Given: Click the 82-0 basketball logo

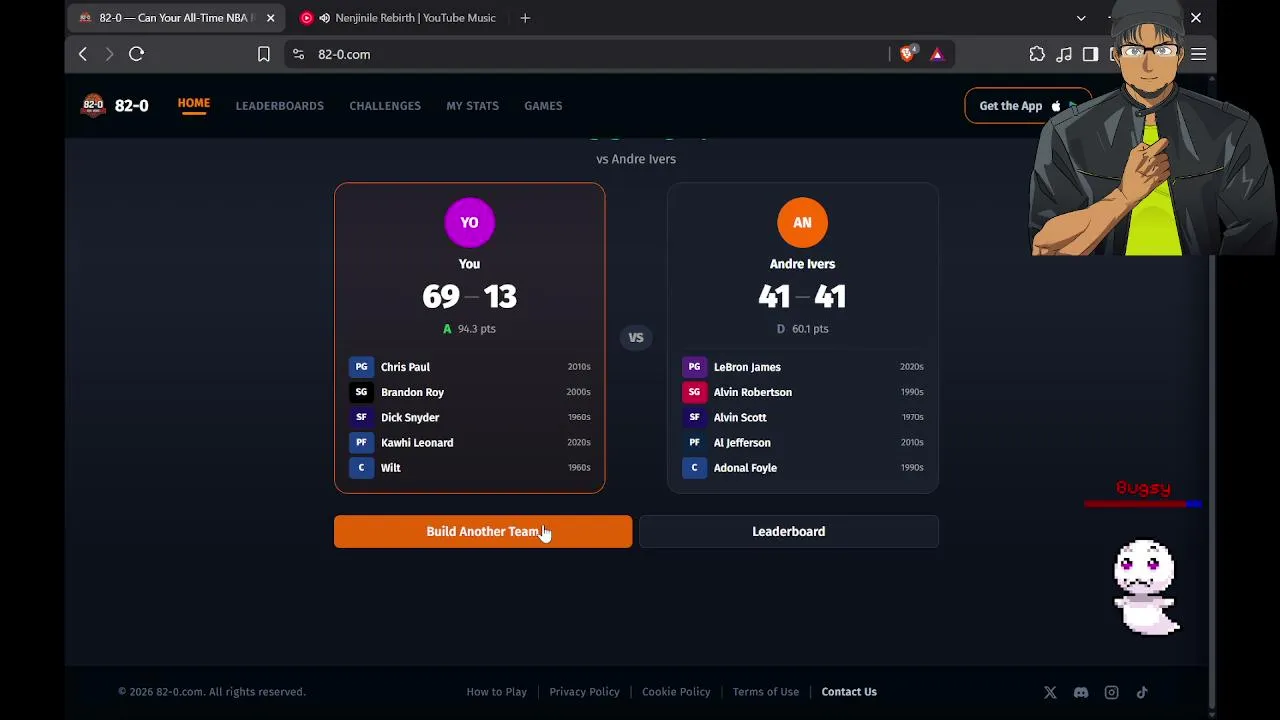Looking at the screenshot, I should pos(93,105).
